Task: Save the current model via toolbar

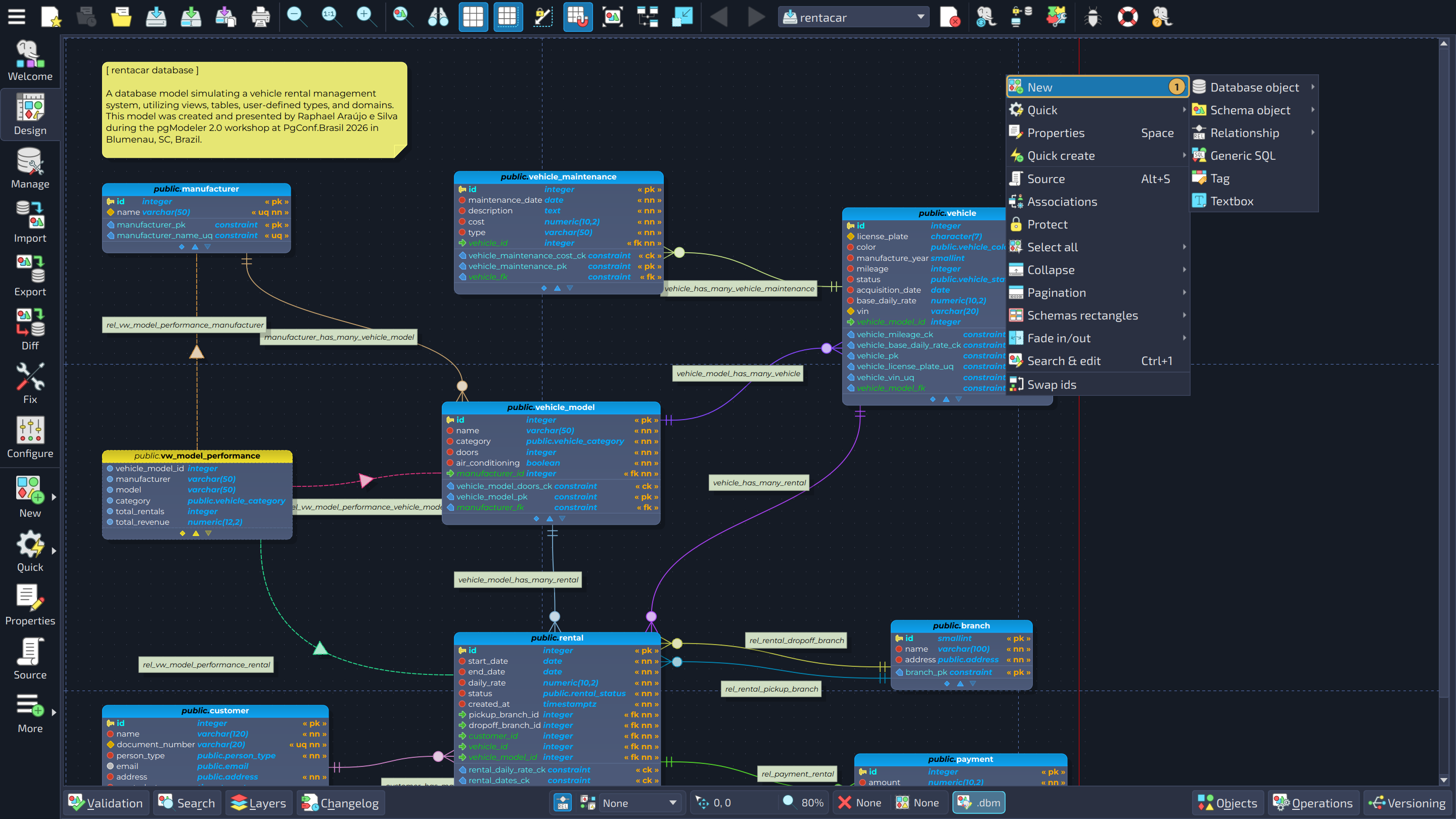Action: (x=156, y=17)
